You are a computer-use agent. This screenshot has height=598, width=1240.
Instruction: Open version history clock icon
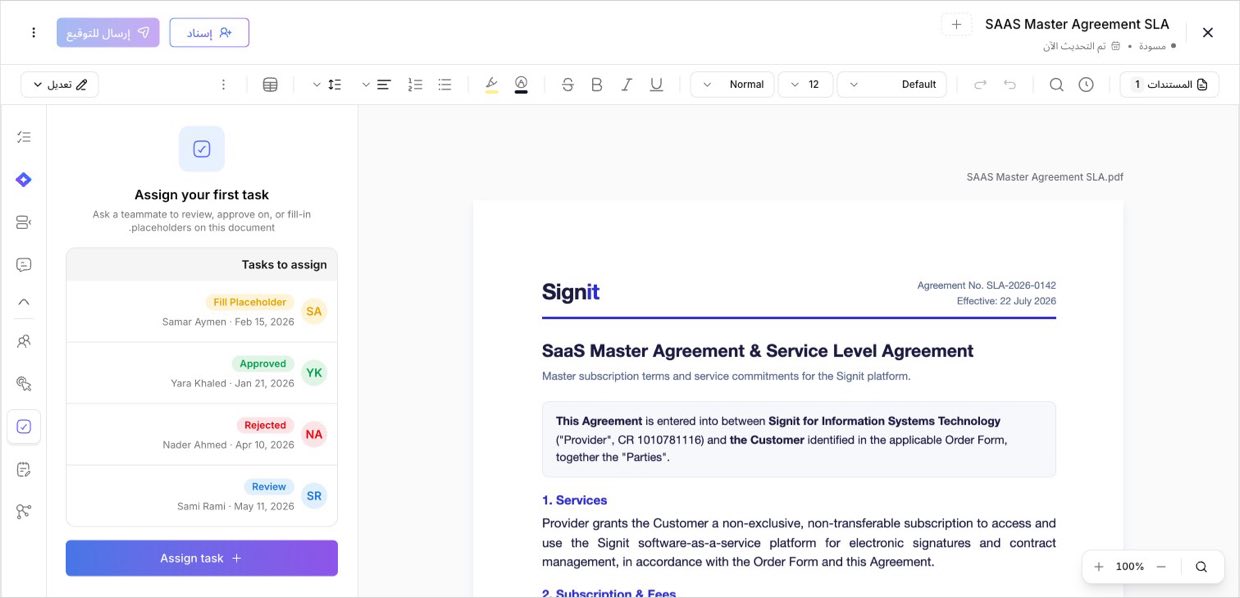(x=1086, y=85)
